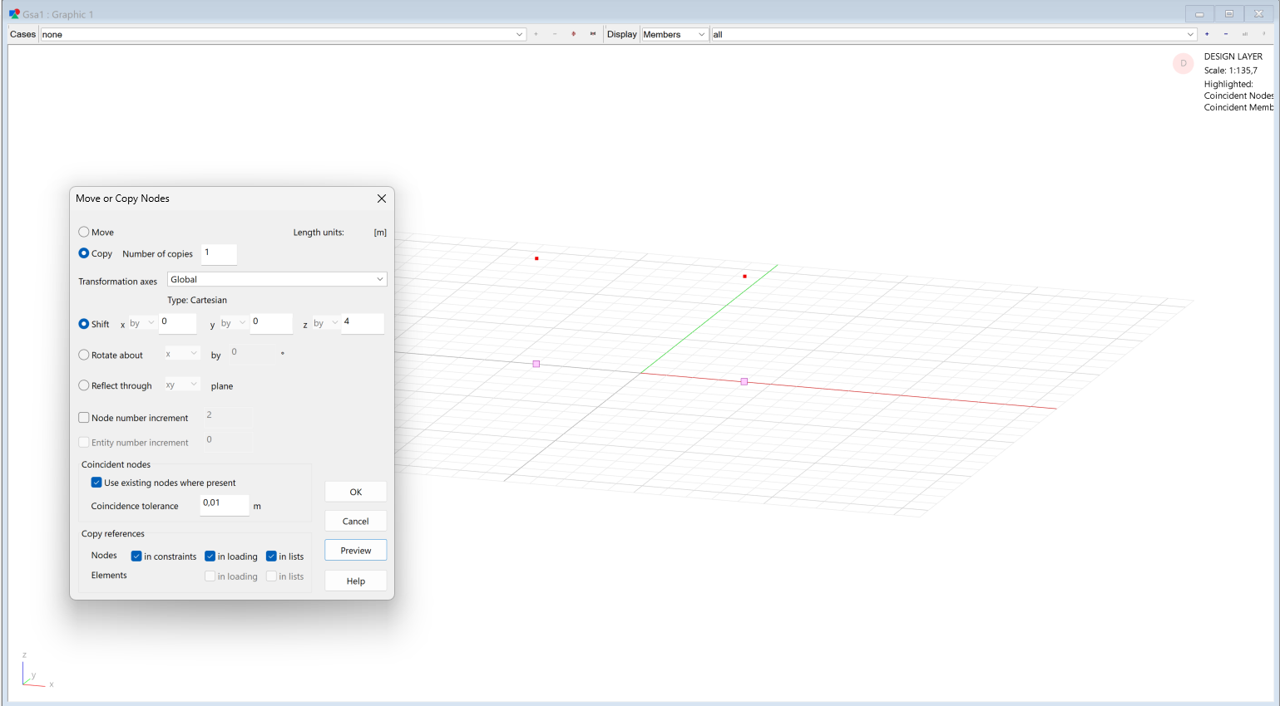Screen dimensions: 1280x706
Task: Click the blue minus icon beside entity list
Action: (1226, 34)
